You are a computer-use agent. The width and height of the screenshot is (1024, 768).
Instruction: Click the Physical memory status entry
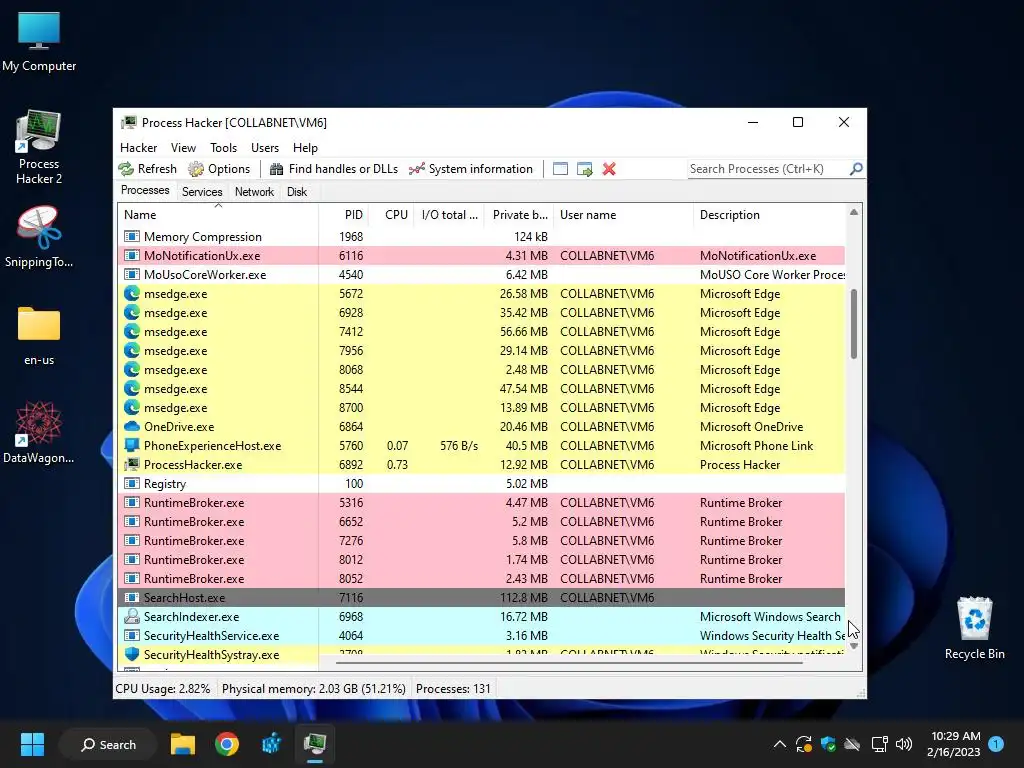click(313, 689)
